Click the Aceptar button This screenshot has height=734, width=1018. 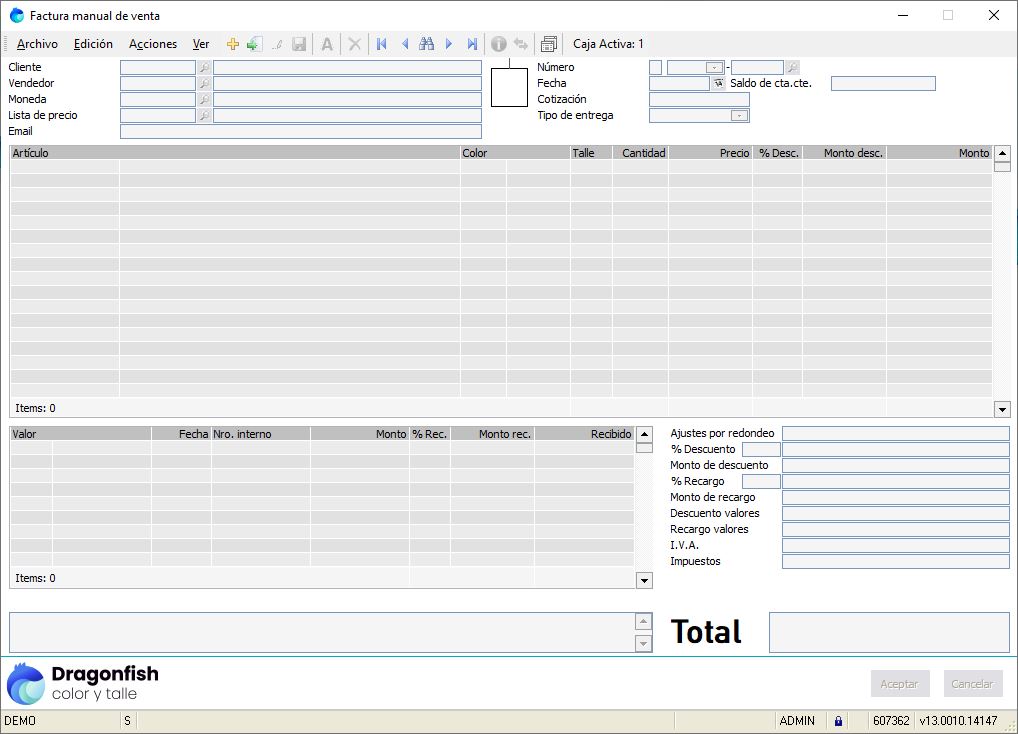click(900, 684)
